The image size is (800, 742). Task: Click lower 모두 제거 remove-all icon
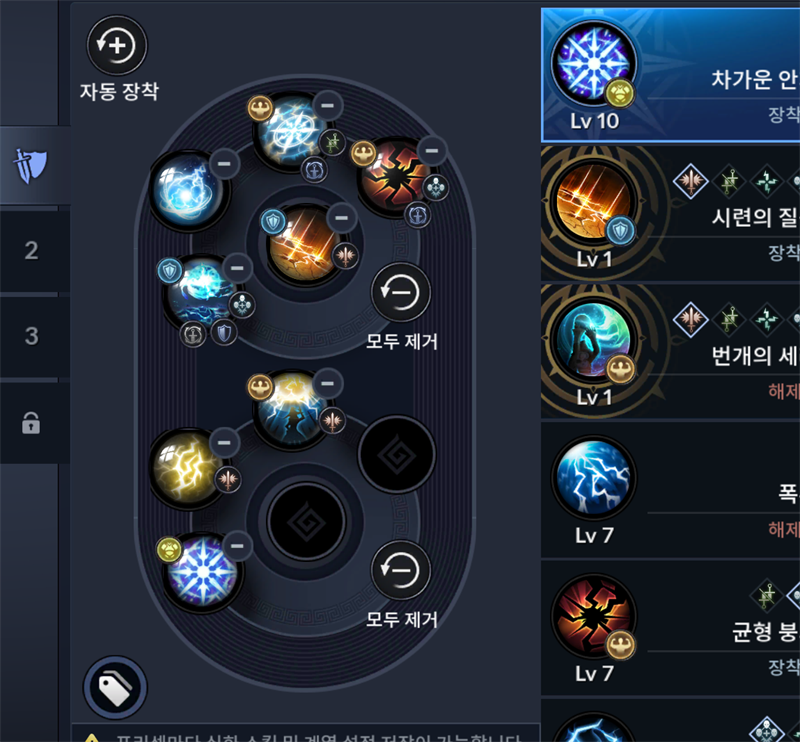coord(401,570)
